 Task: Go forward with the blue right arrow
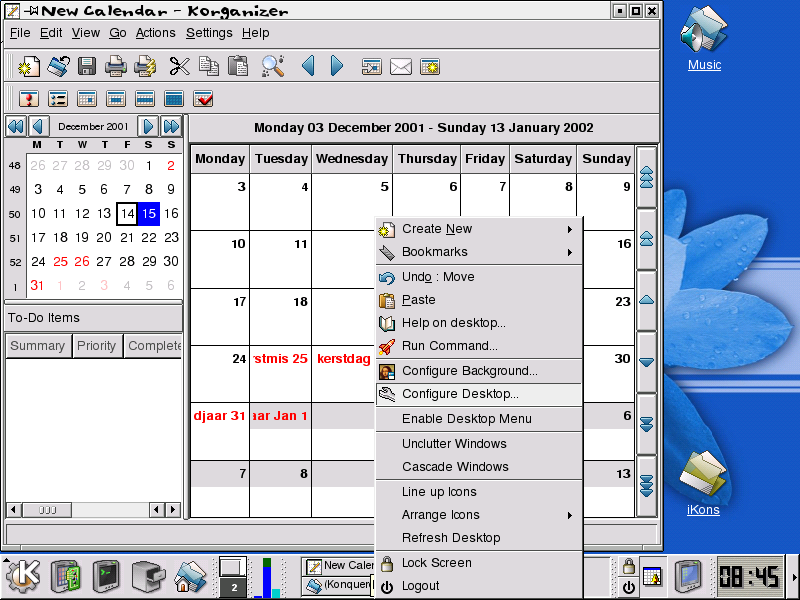(337, 66)
